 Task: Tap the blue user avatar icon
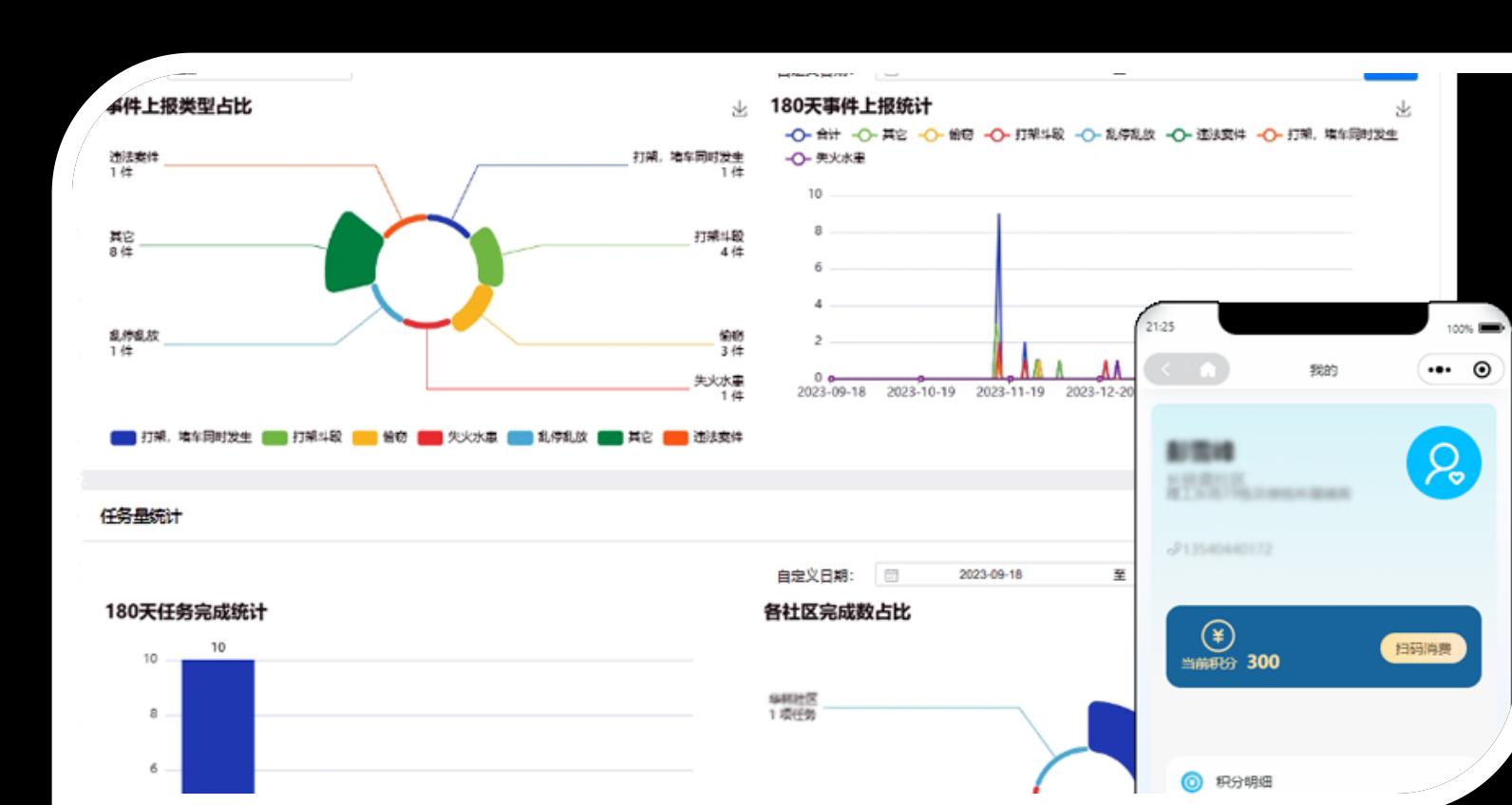(x=1444, y=462)
